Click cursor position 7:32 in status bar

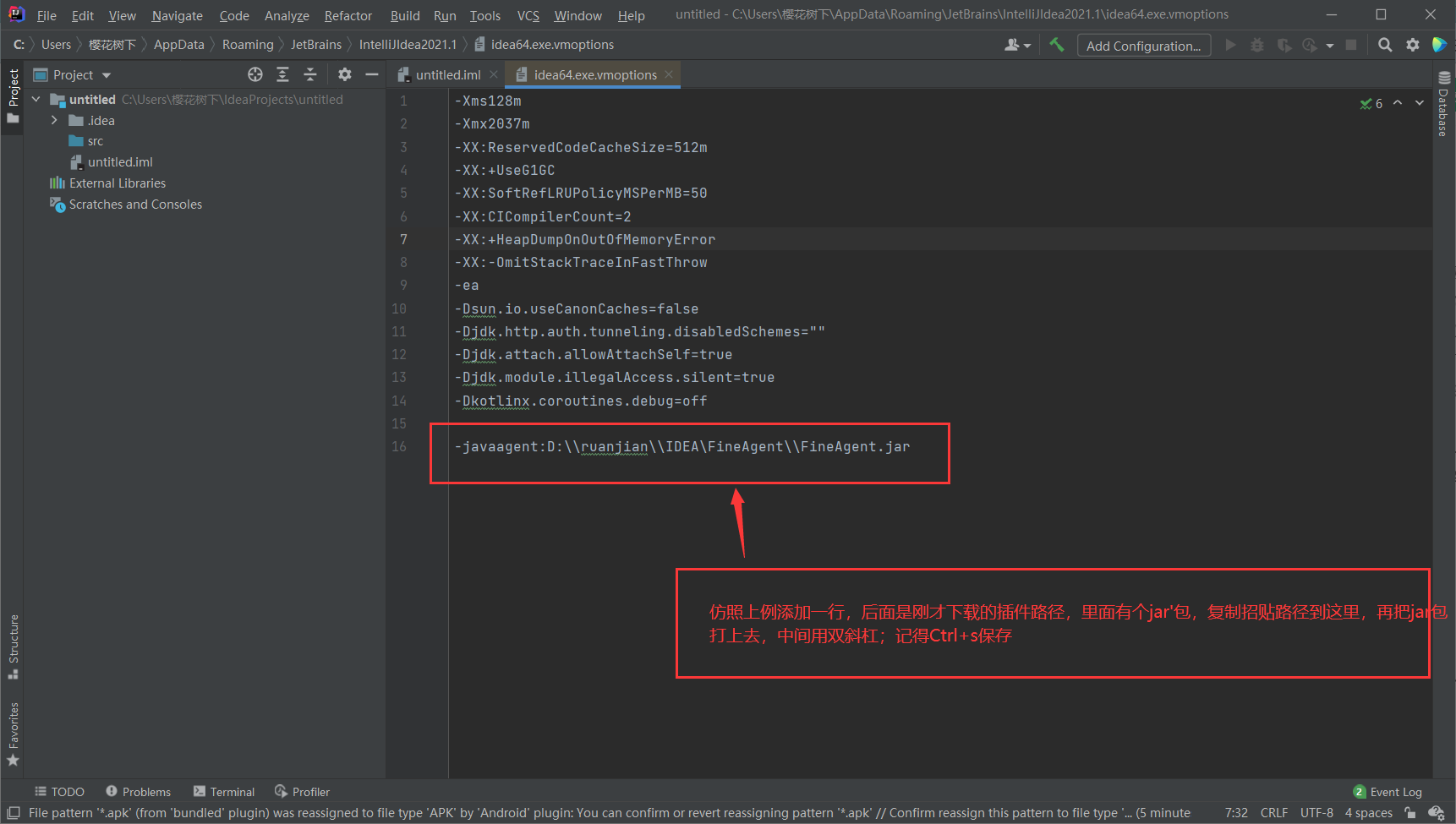pyautogui.click(x=1236, y=813)
